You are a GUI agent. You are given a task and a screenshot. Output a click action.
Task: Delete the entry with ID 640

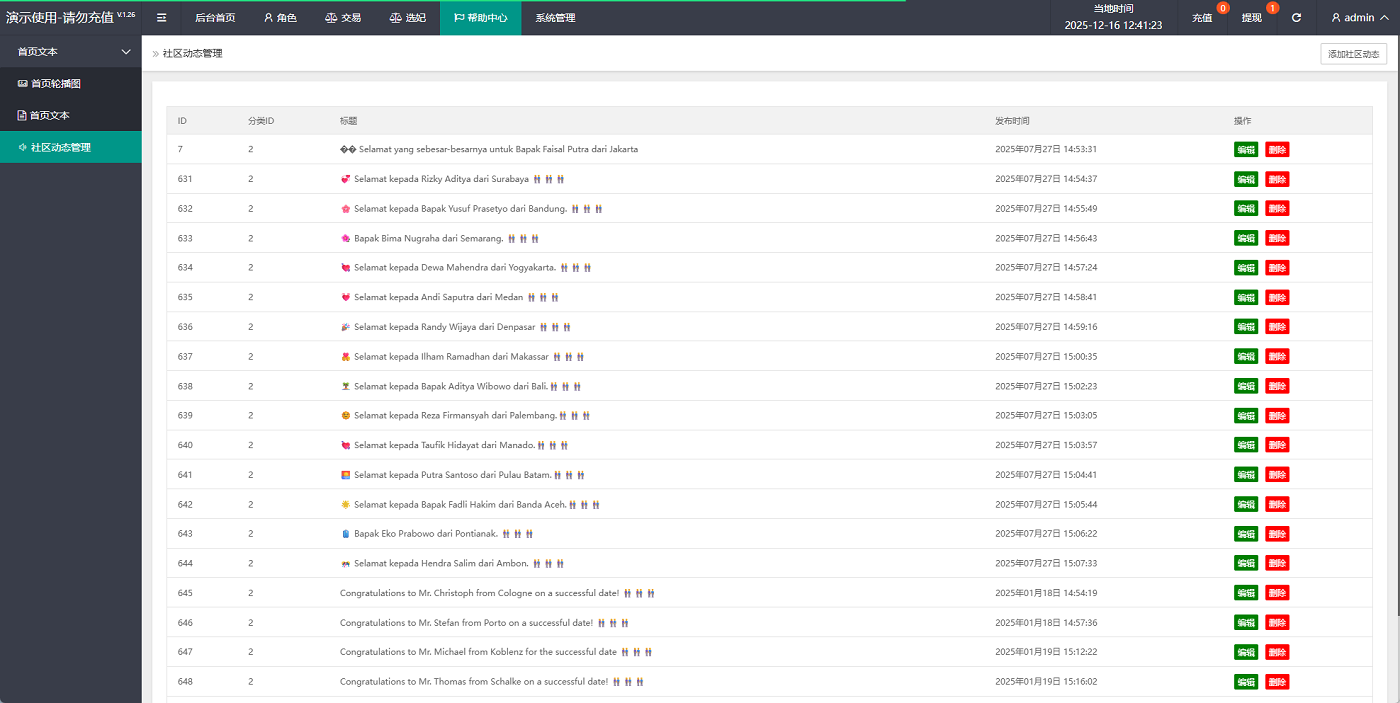[x=1277, y=445]
